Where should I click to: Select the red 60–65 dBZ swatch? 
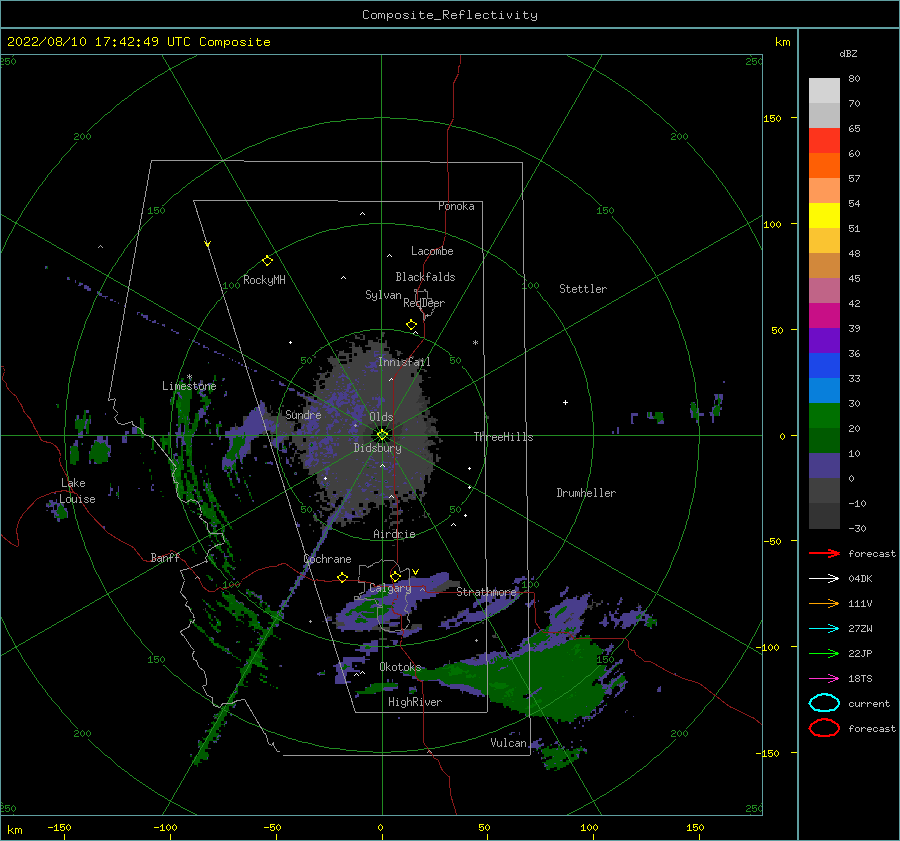tap(824, 141)
